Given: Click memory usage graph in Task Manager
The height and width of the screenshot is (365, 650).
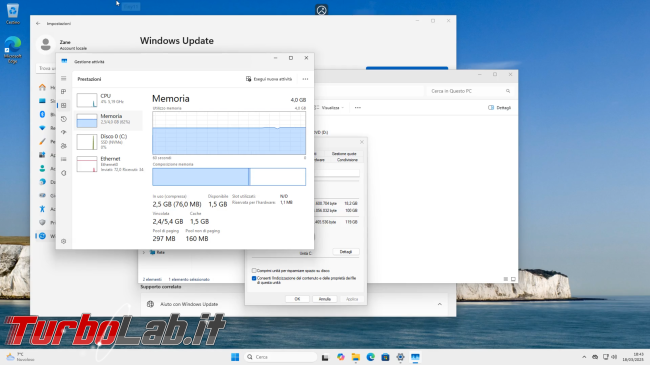Looking at the screenshot, I should 229,133.
